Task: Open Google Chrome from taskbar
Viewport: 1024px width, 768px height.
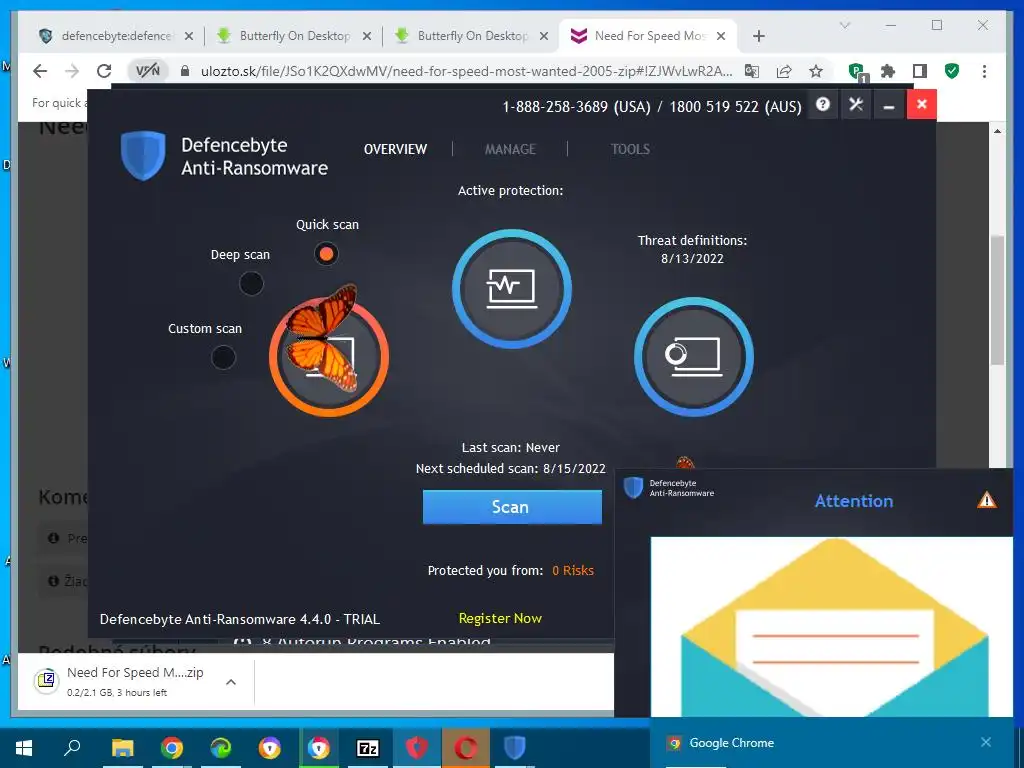Action: click(x=171, y=748)
